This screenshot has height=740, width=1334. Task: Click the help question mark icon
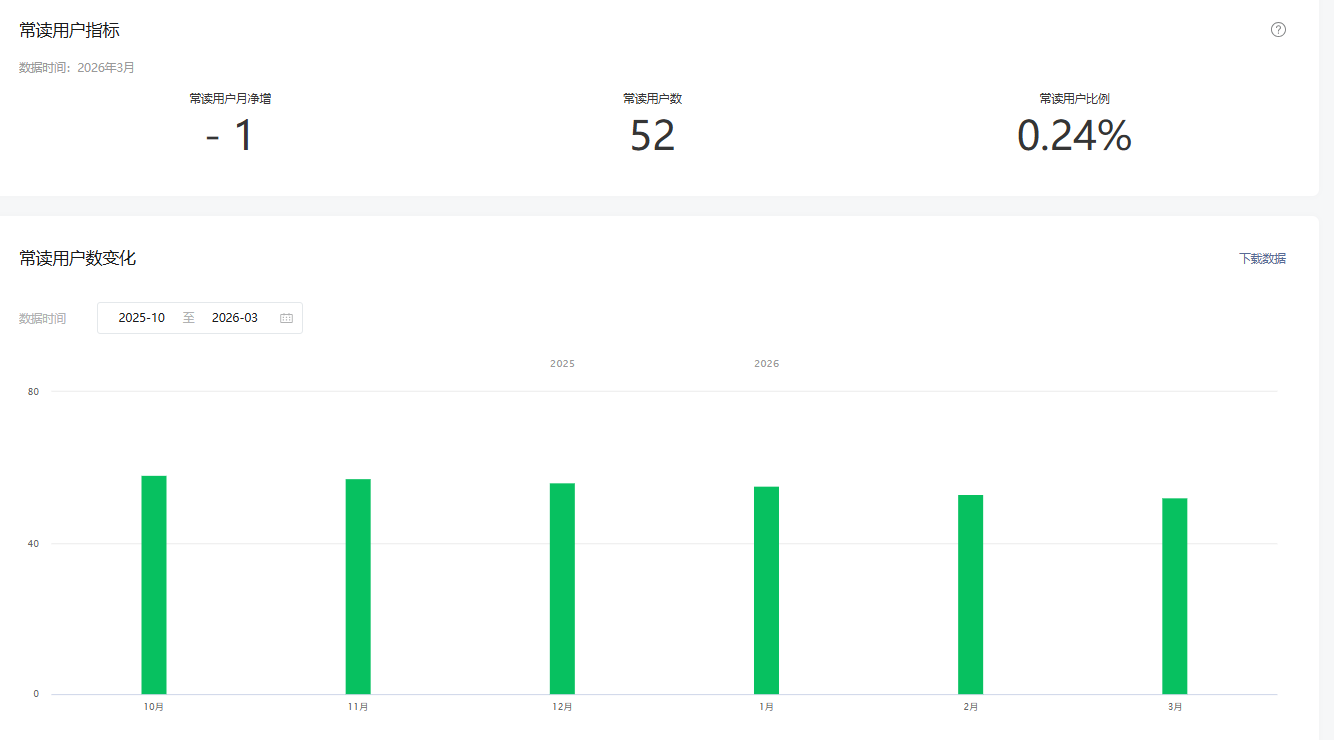(1278, 30)
